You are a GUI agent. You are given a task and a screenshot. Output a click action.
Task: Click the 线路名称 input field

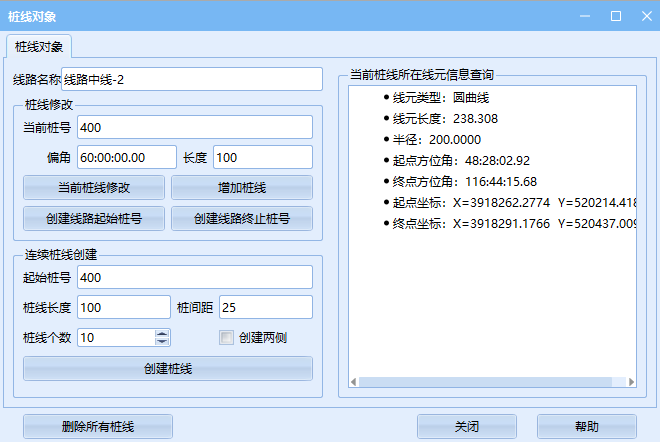pyautogui.click(x=192, y=79)
